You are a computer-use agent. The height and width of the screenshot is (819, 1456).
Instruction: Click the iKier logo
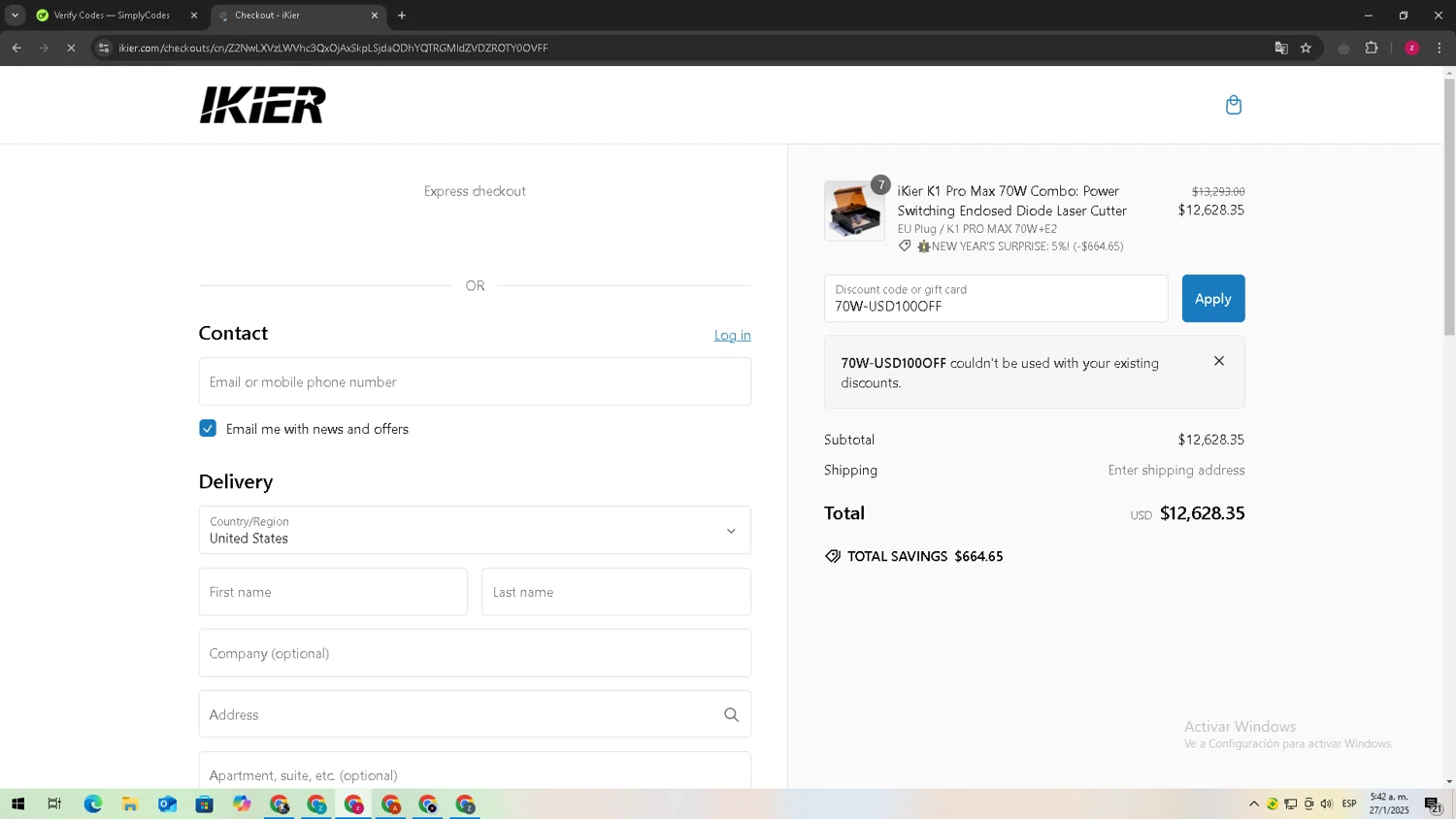point(263,105)
